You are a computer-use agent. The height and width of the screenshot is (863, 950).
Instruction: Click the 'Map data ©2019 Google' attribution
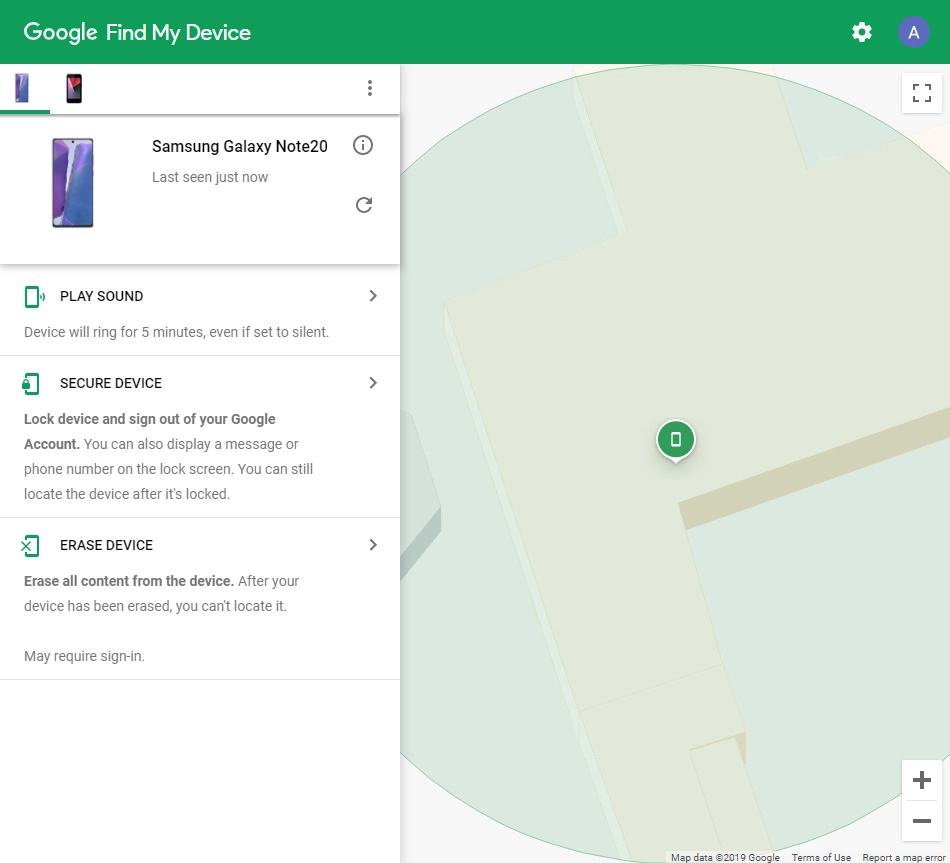point(725,858)
